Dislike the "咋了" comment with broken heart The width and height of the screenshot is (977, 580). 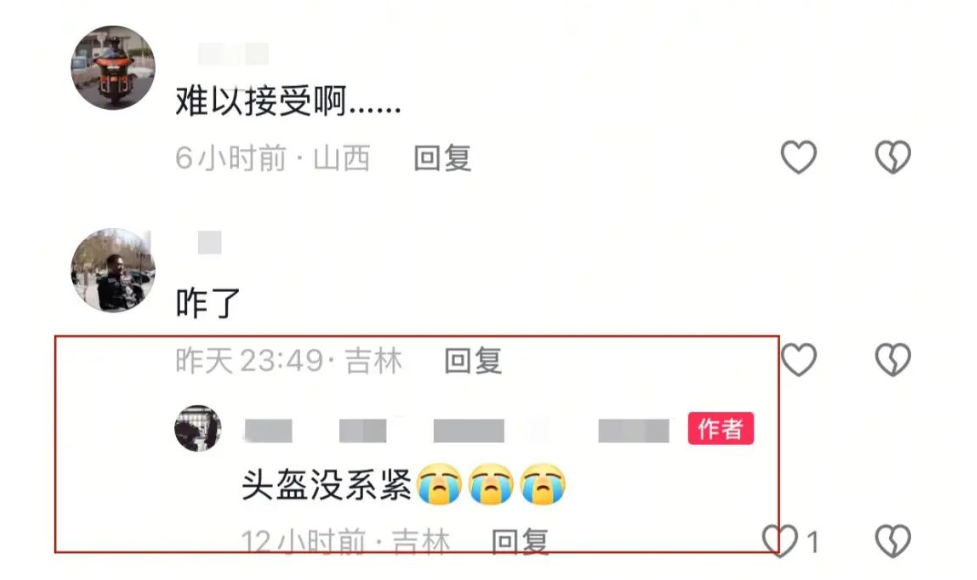893,359
